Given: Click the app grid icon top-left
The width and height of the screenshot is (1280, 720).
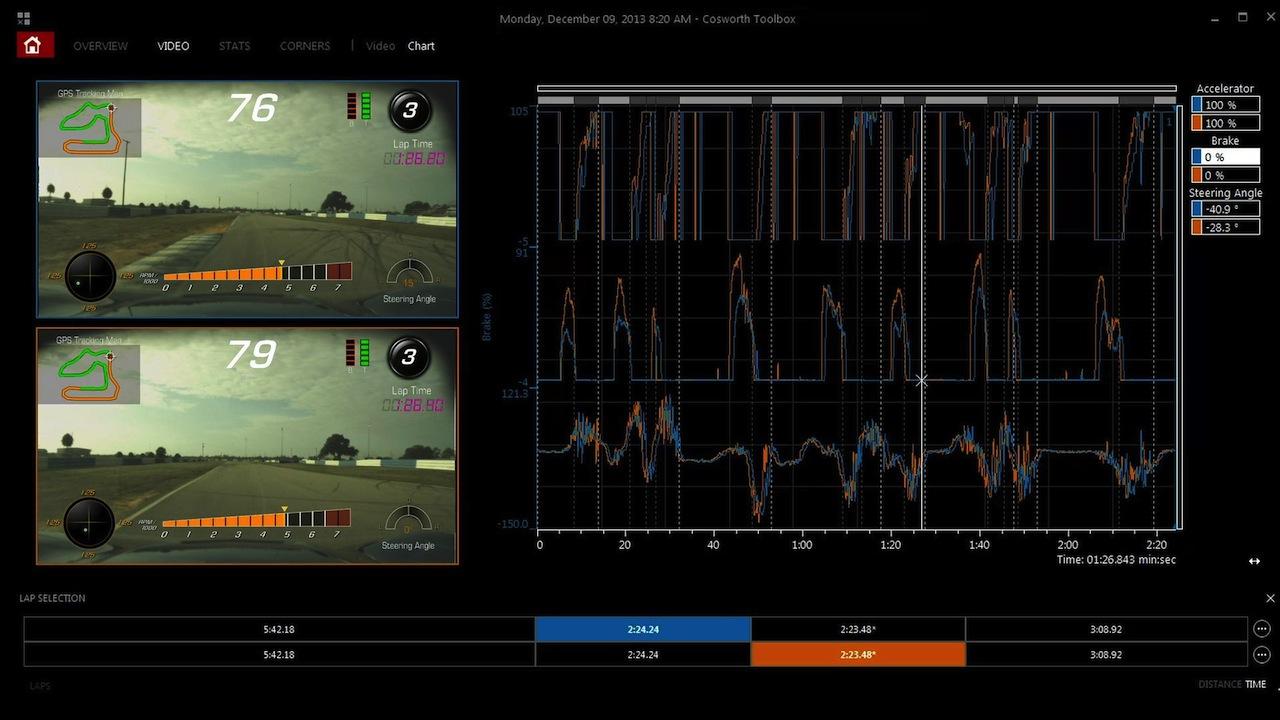Looking at the screenshot, I should pyautogui.click(x=24, y=18).
